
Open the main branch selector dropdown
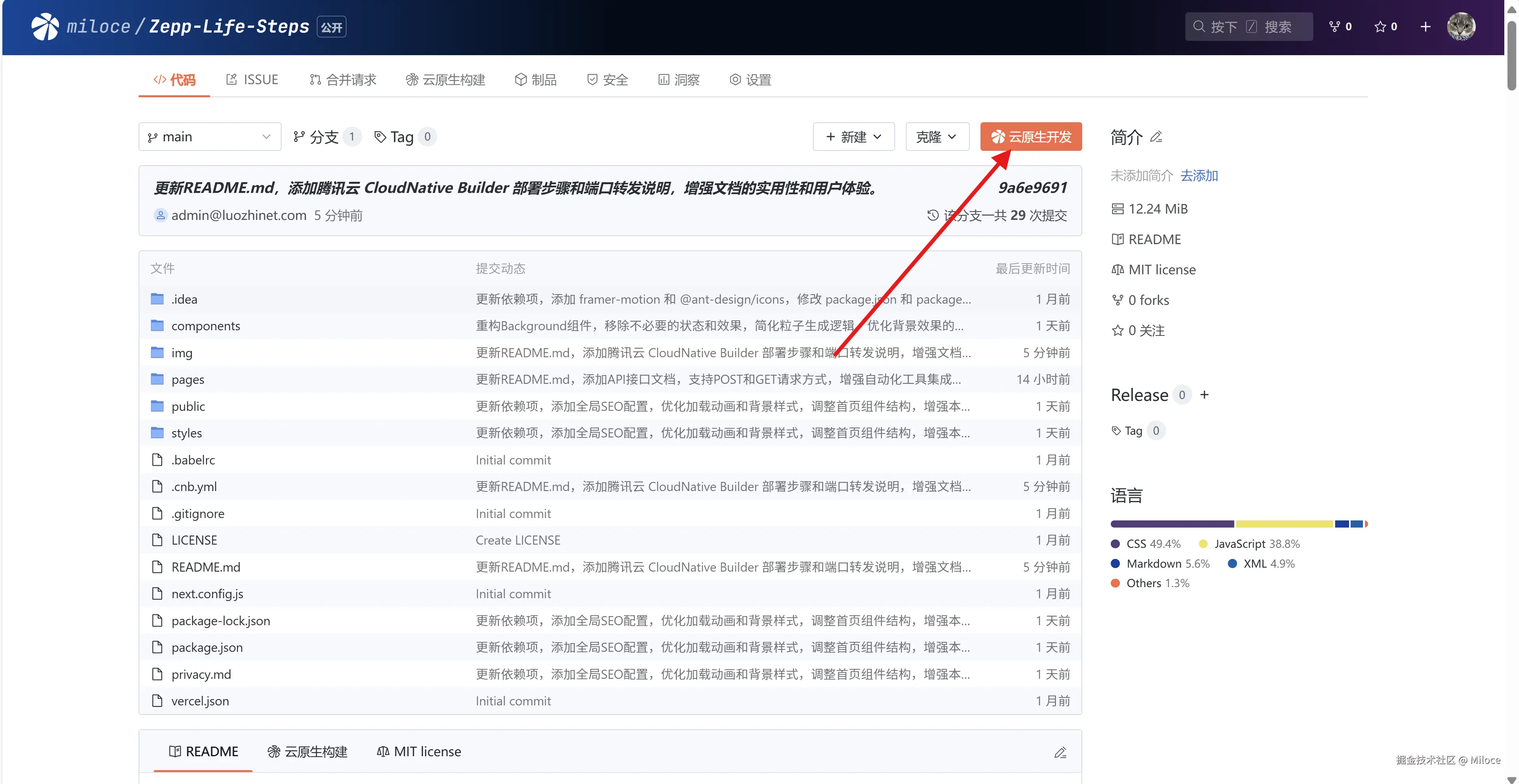(210, 137)
